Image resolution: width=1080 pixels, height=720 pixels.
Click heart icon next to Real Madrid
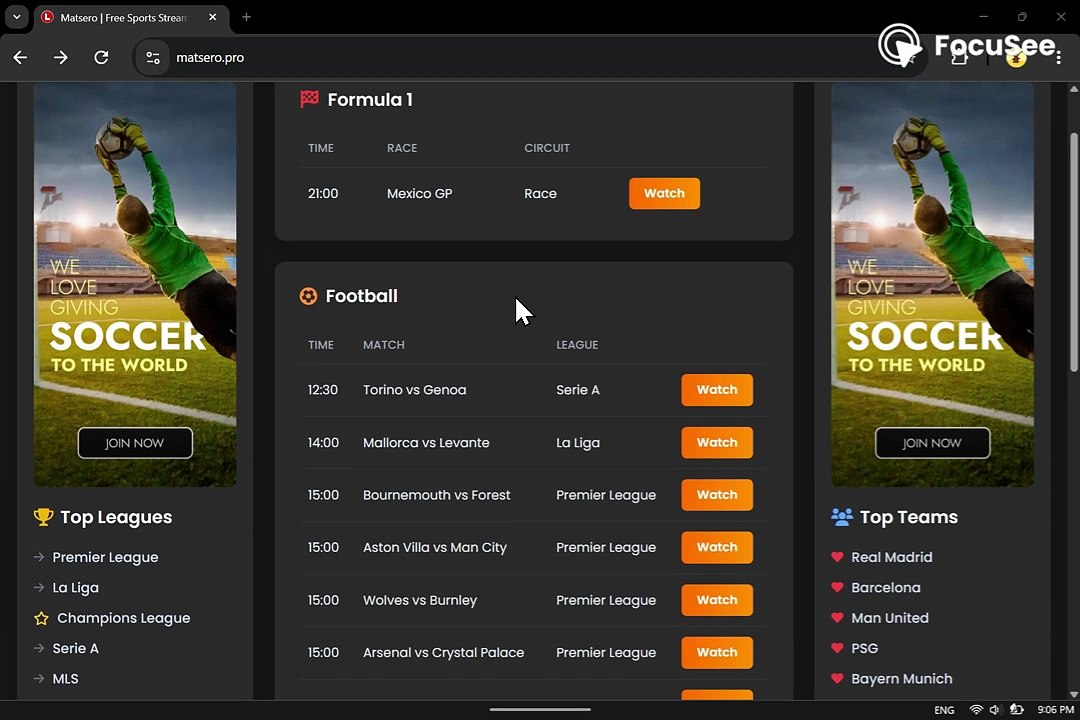[x=838, y=557]
